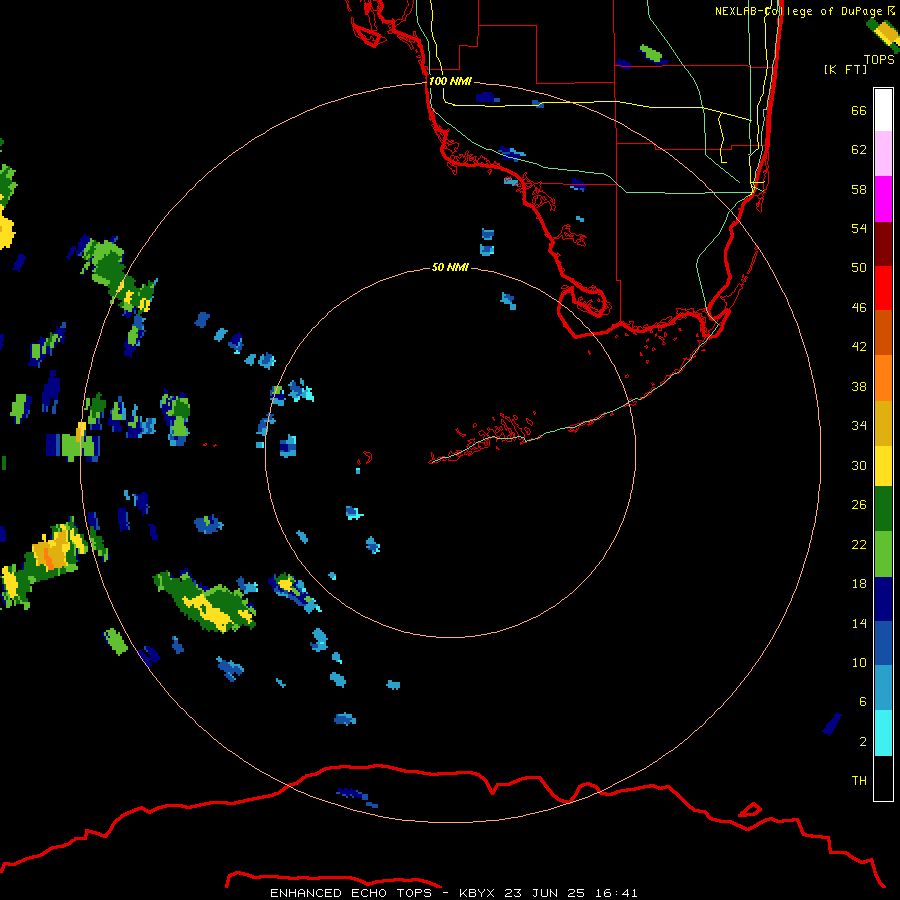Screen dimensions: 900x900
Task: Click the black TH legend swatch
Action: click(x=883, y=778)
